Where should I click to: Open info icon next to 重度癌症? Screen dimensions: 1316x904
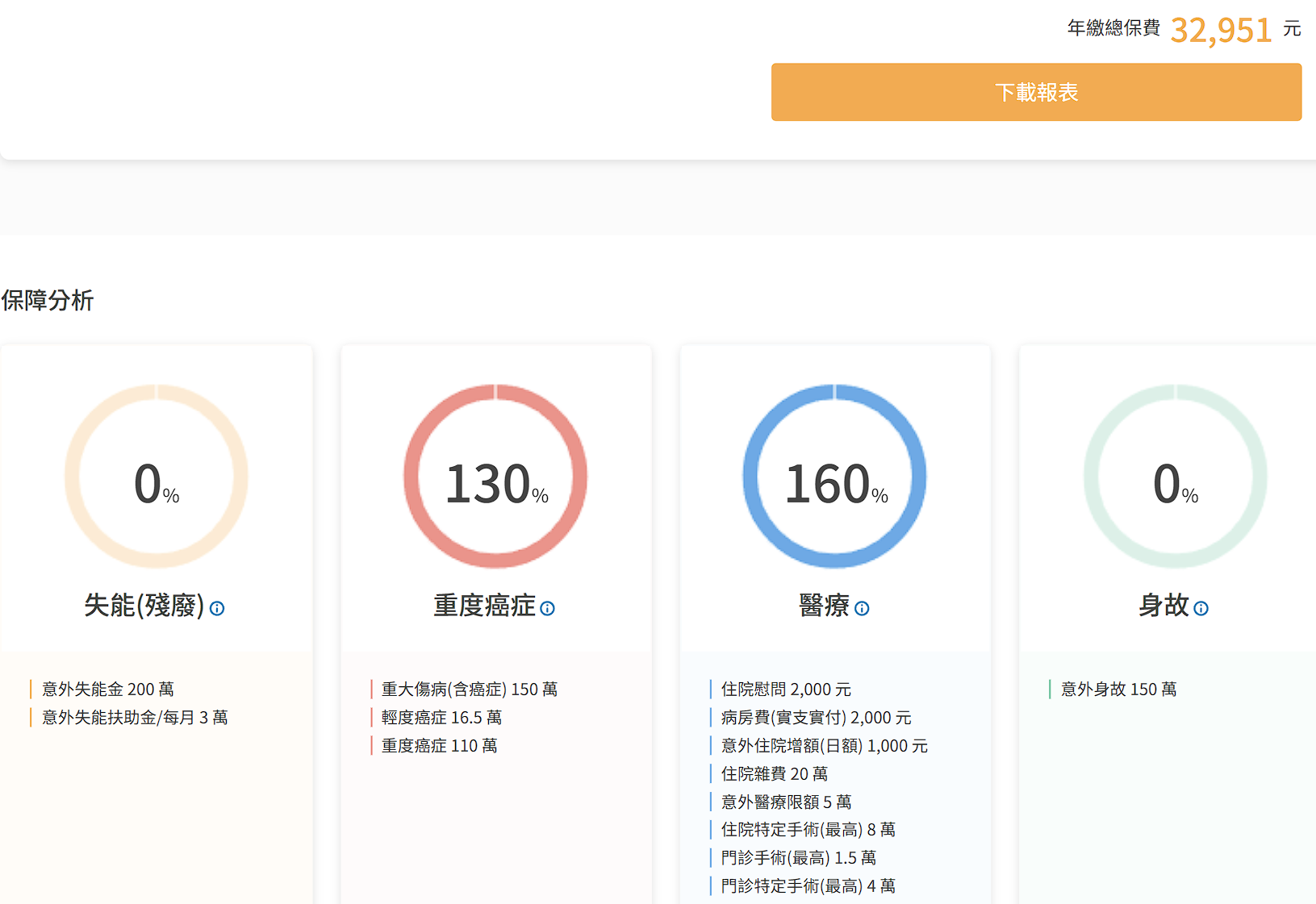[x=548, y=609]
